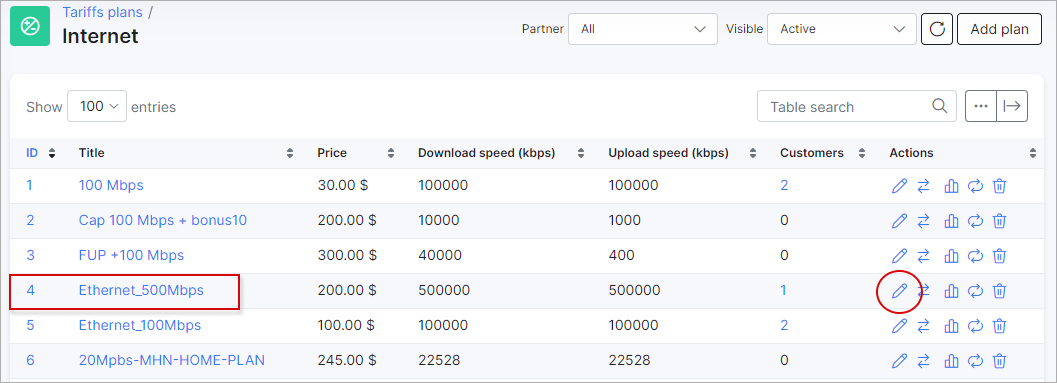
Task: Open the Ethernet_100Mbps title link
Action: pos(140,326)
